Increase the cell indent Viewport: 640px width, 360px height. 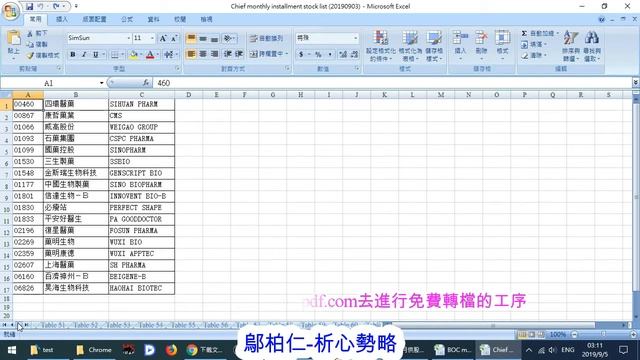tap(239, 54)
